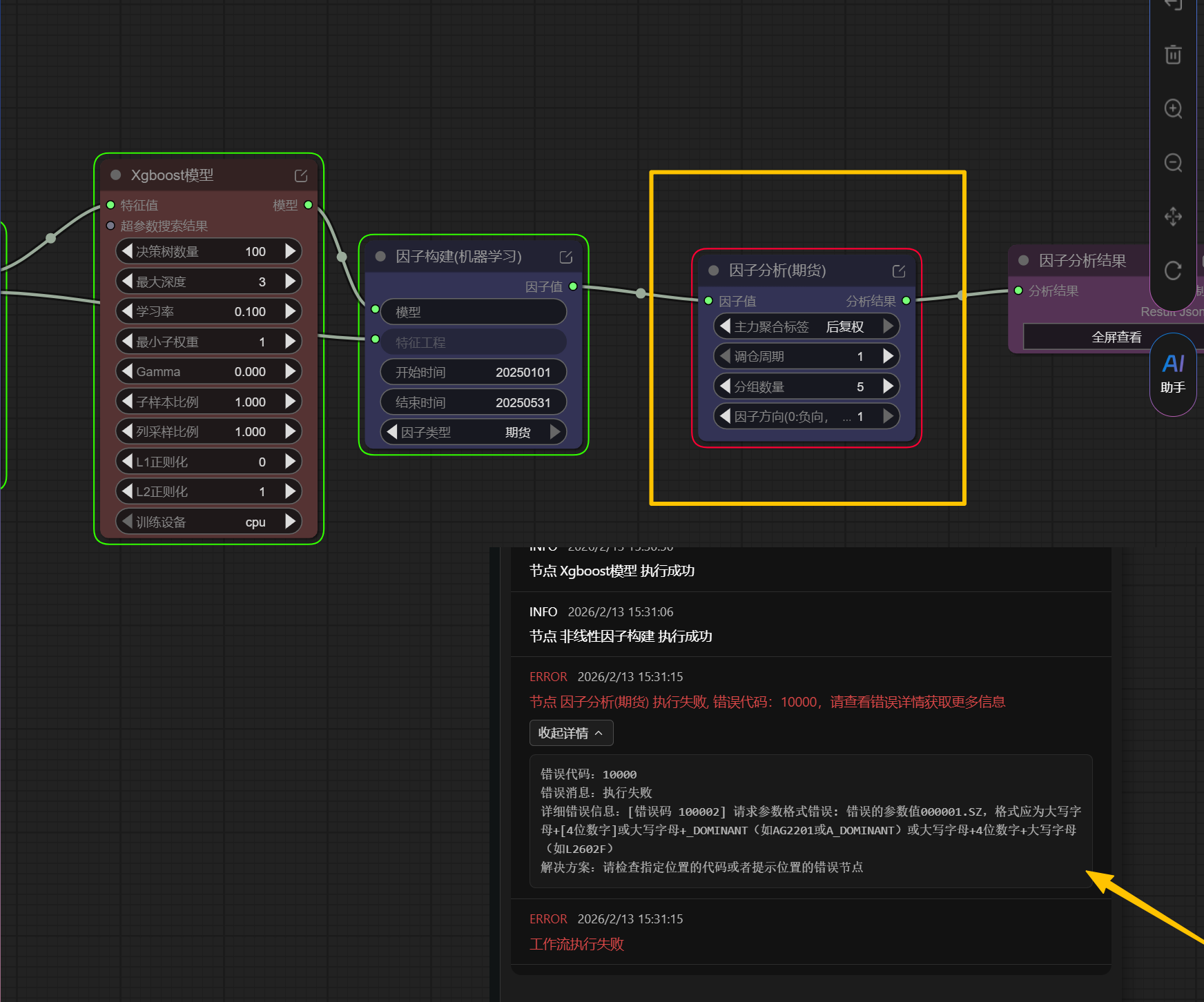Click the 训练设备 value cpu
Screen dimensions: 1204x1002
click(x=255, y=522)
